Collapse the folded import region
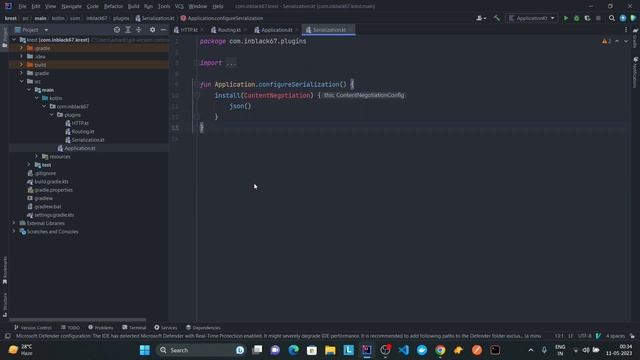 [196, 63]
